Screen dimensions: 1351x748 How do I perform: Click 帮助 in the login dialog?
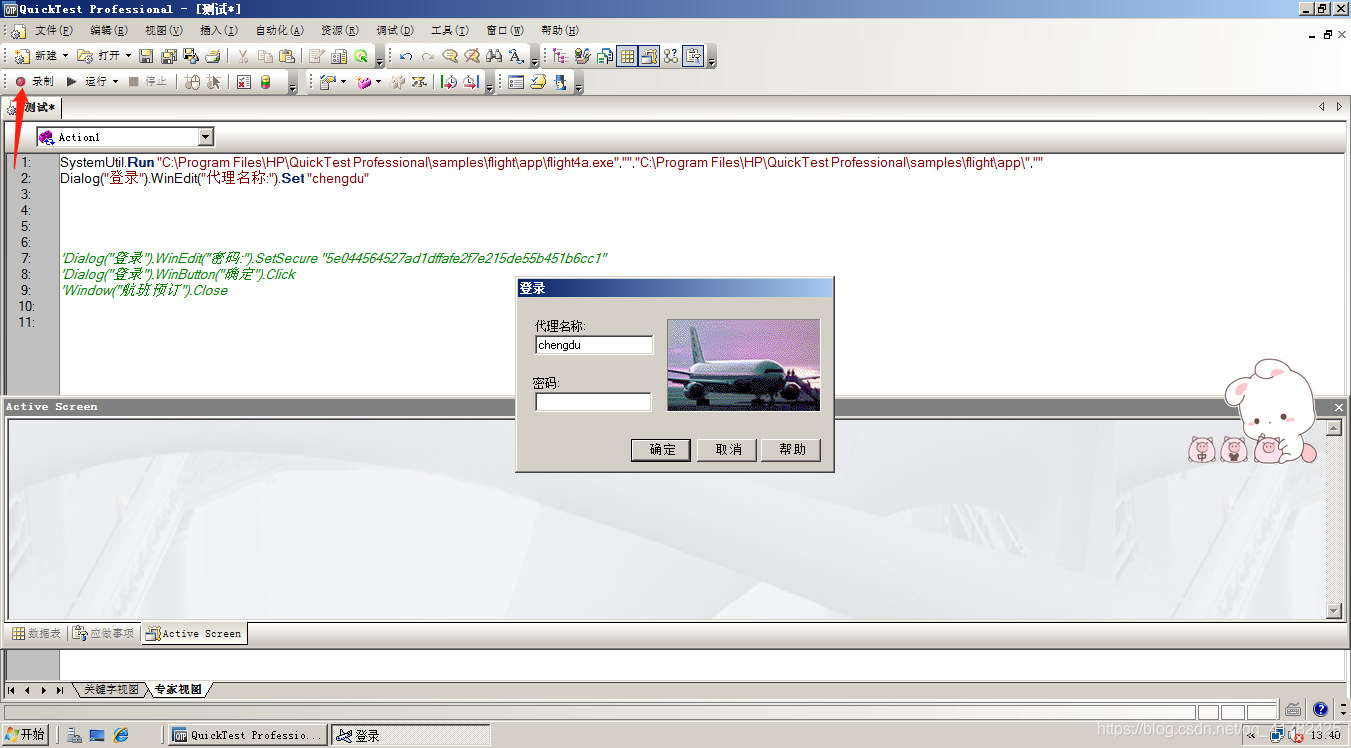791,449
